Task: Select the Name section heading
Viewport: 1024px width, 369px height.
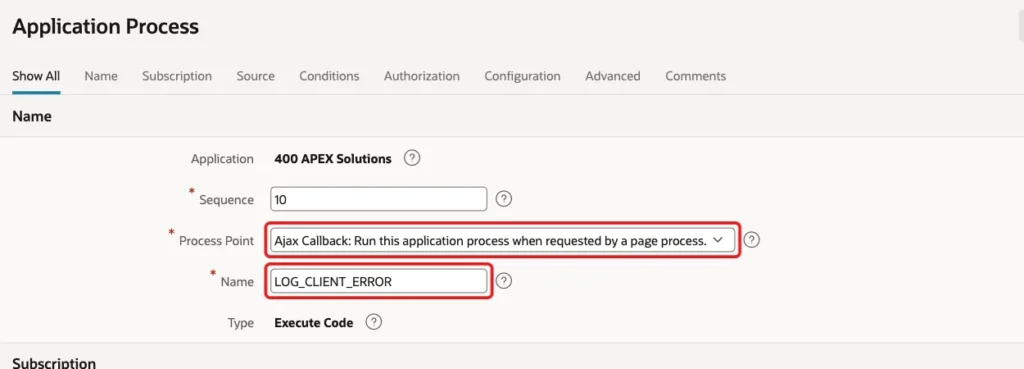Action: (32, 117)
